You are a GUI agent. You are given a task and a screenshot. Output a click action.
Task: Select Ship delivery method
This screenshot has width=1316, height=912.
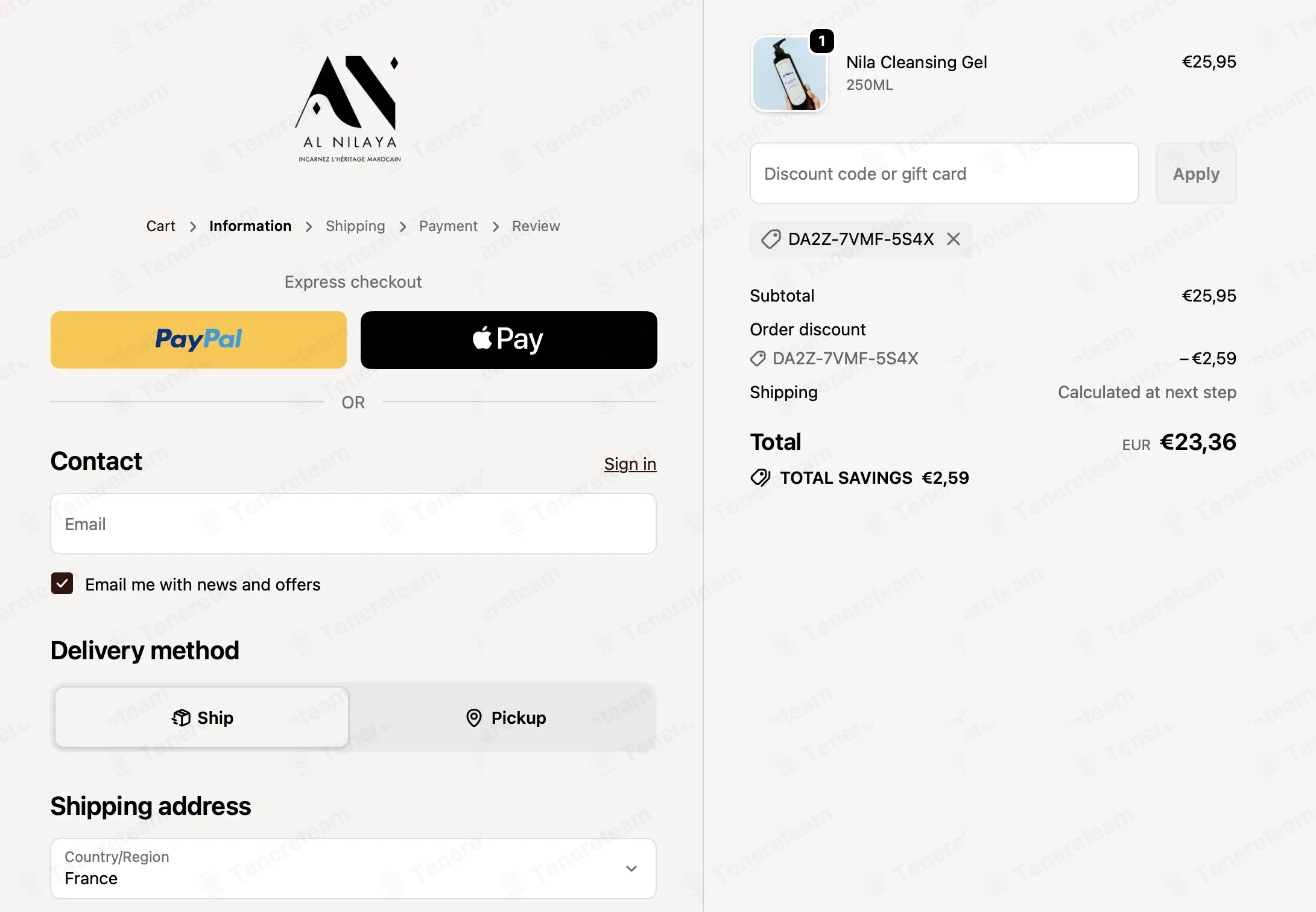[202, 718]
